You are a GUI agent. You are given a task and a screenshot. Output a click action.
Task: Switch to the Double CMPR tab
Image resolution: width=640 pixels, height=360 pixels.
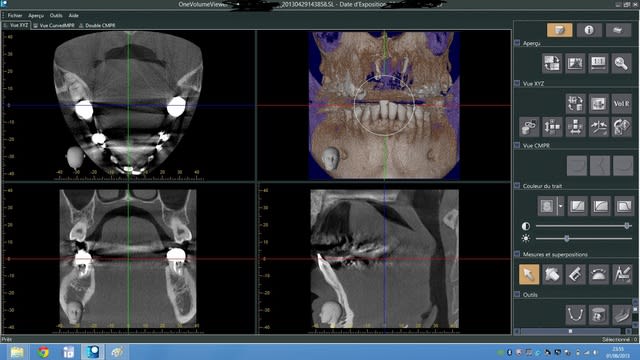pyautogui.click(x=97, y=25)
